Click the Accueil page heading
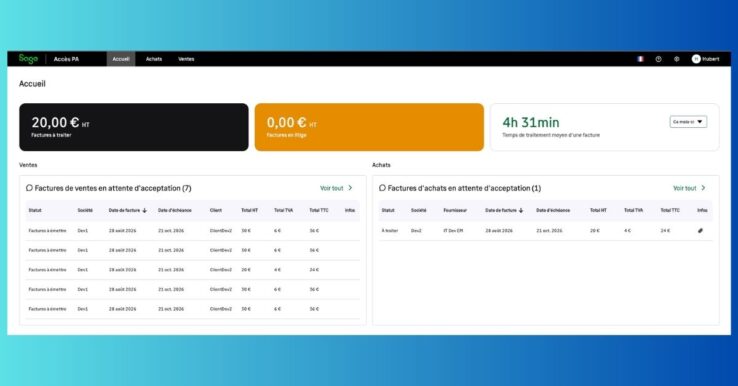Screen dimensions: 738x386 (x=32, y=84)
